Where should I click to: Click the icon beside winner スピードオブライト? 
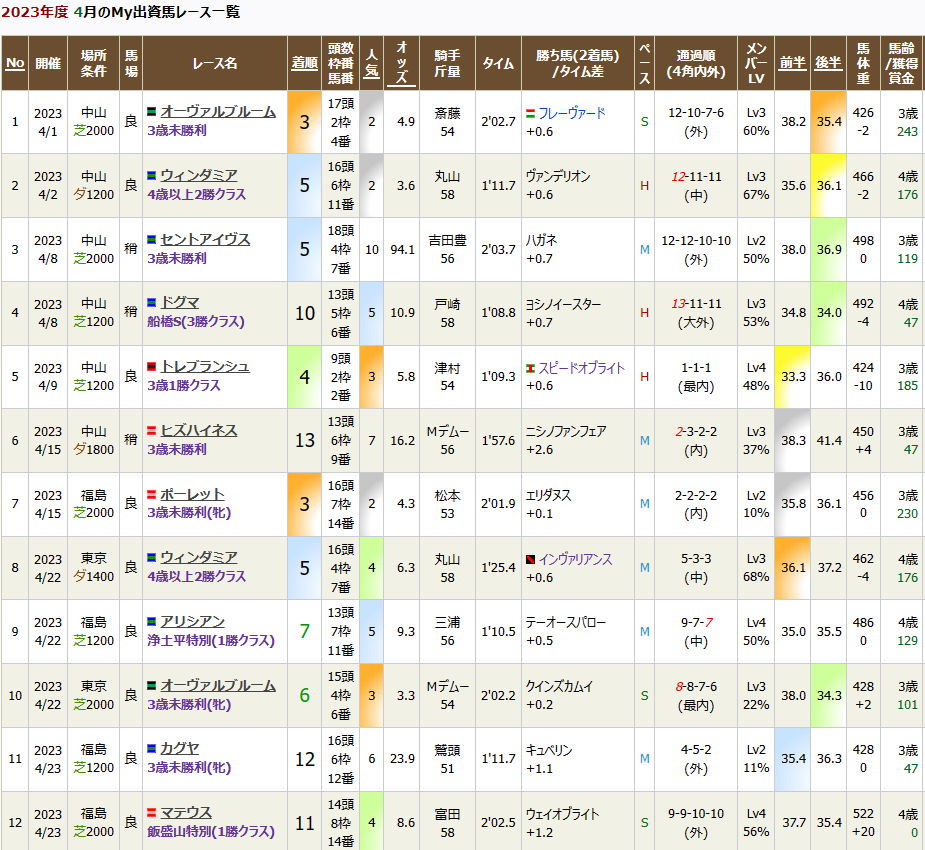[x=530, y=368]
